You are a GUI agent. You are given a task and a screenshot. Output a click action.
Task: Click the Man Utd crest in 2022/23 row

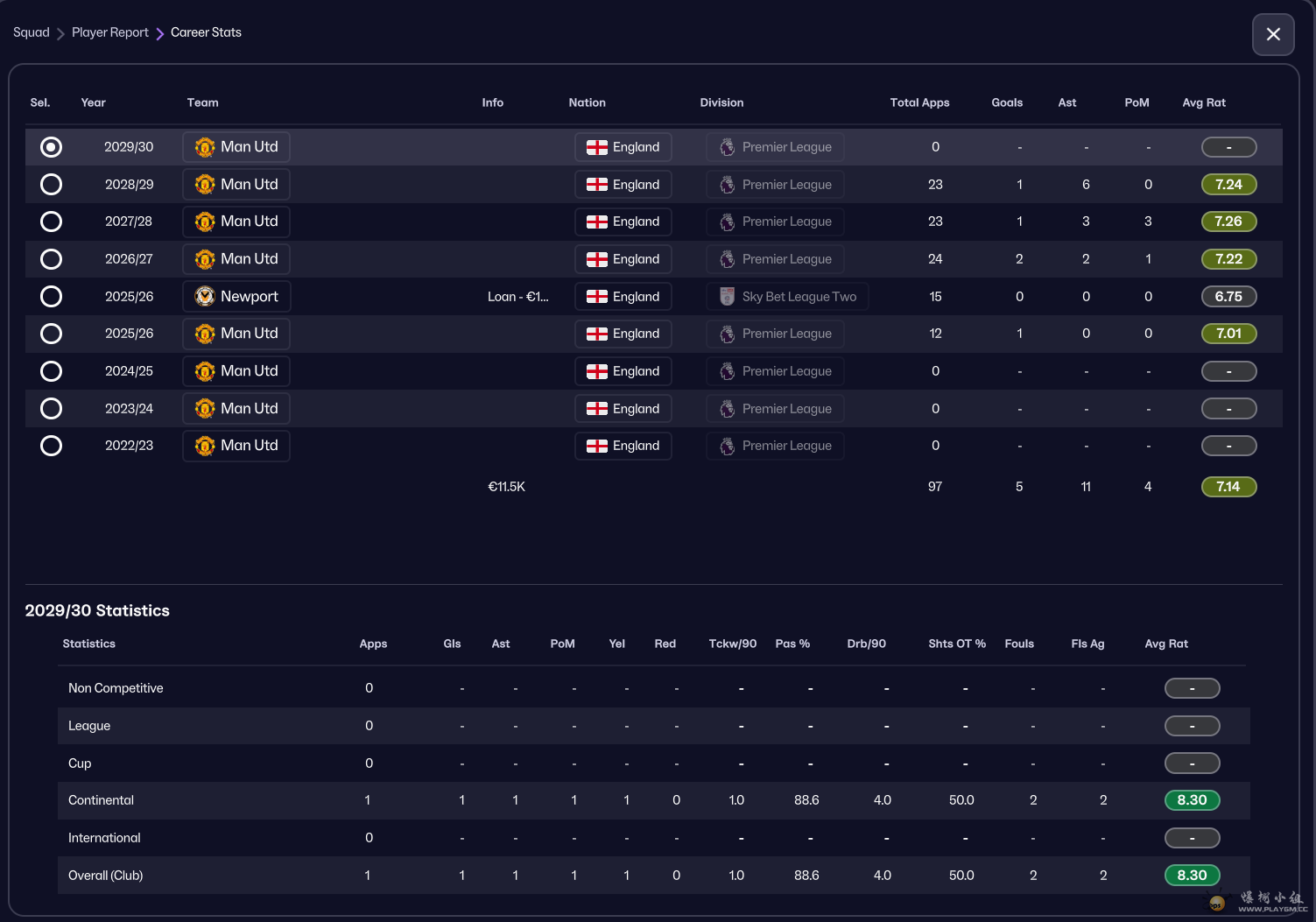tap(205, 447)
